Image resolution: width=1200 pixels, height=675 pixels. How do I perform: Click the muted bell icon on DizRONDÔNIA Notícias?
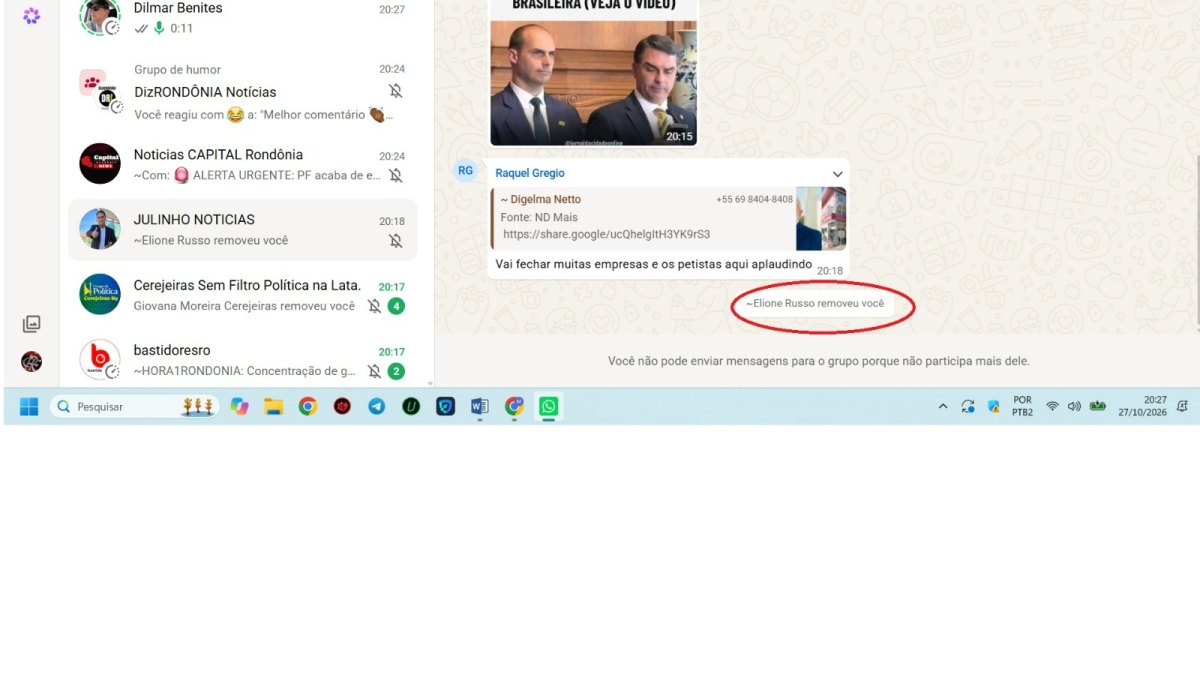[396, 91]
